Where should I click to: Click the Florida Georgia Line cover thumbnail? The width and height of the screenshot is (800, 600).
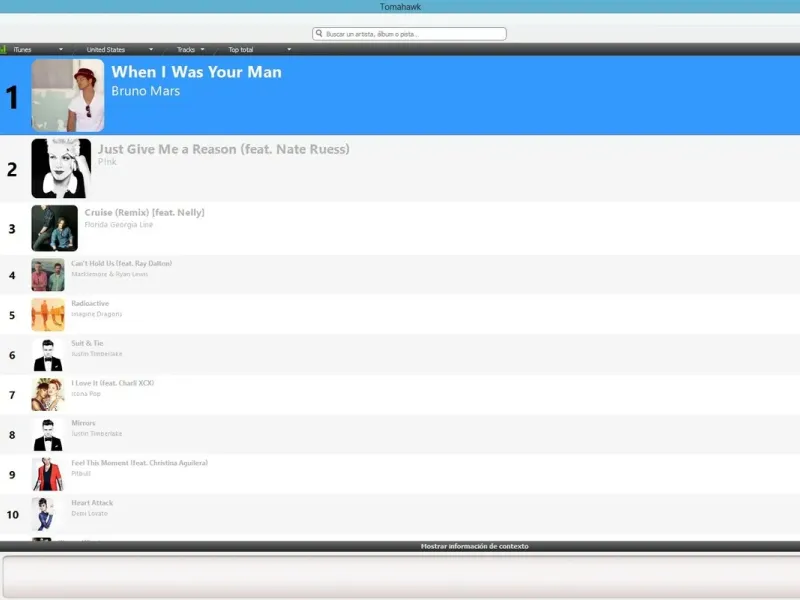[55, 228]
